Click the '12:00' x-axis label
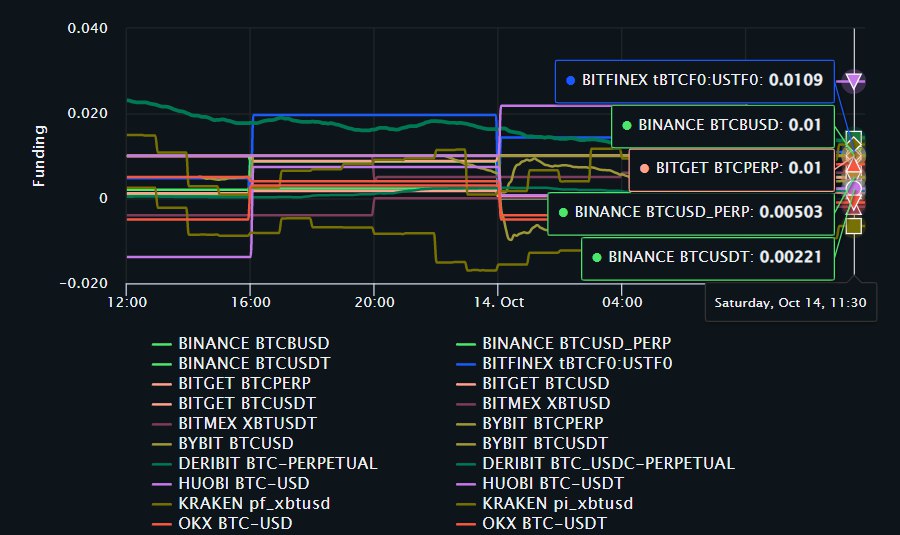Screen dimensions: 900x535 coord(127,303)
